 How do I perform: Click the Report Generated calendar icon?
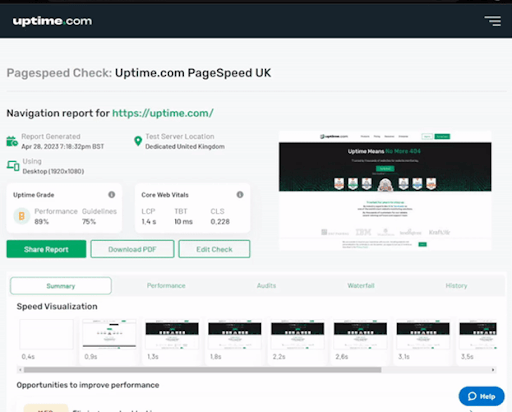click(12, 141)
